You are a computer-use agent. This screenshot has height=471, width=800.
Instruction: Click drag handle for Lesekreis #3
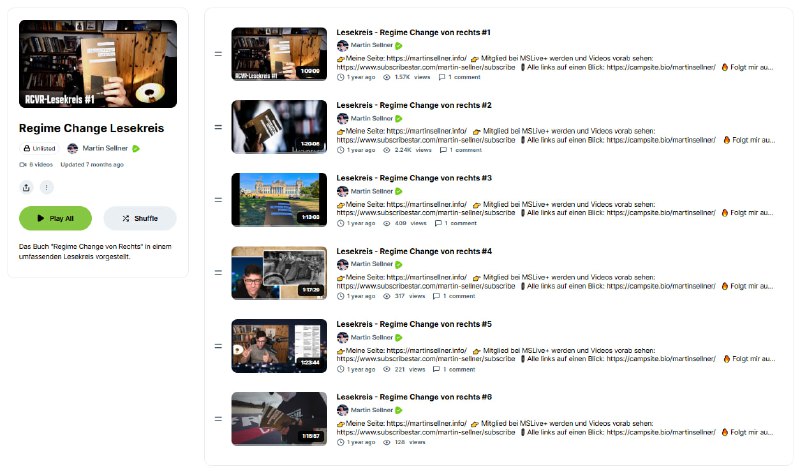pyautogui.click(x=218, y=200)
